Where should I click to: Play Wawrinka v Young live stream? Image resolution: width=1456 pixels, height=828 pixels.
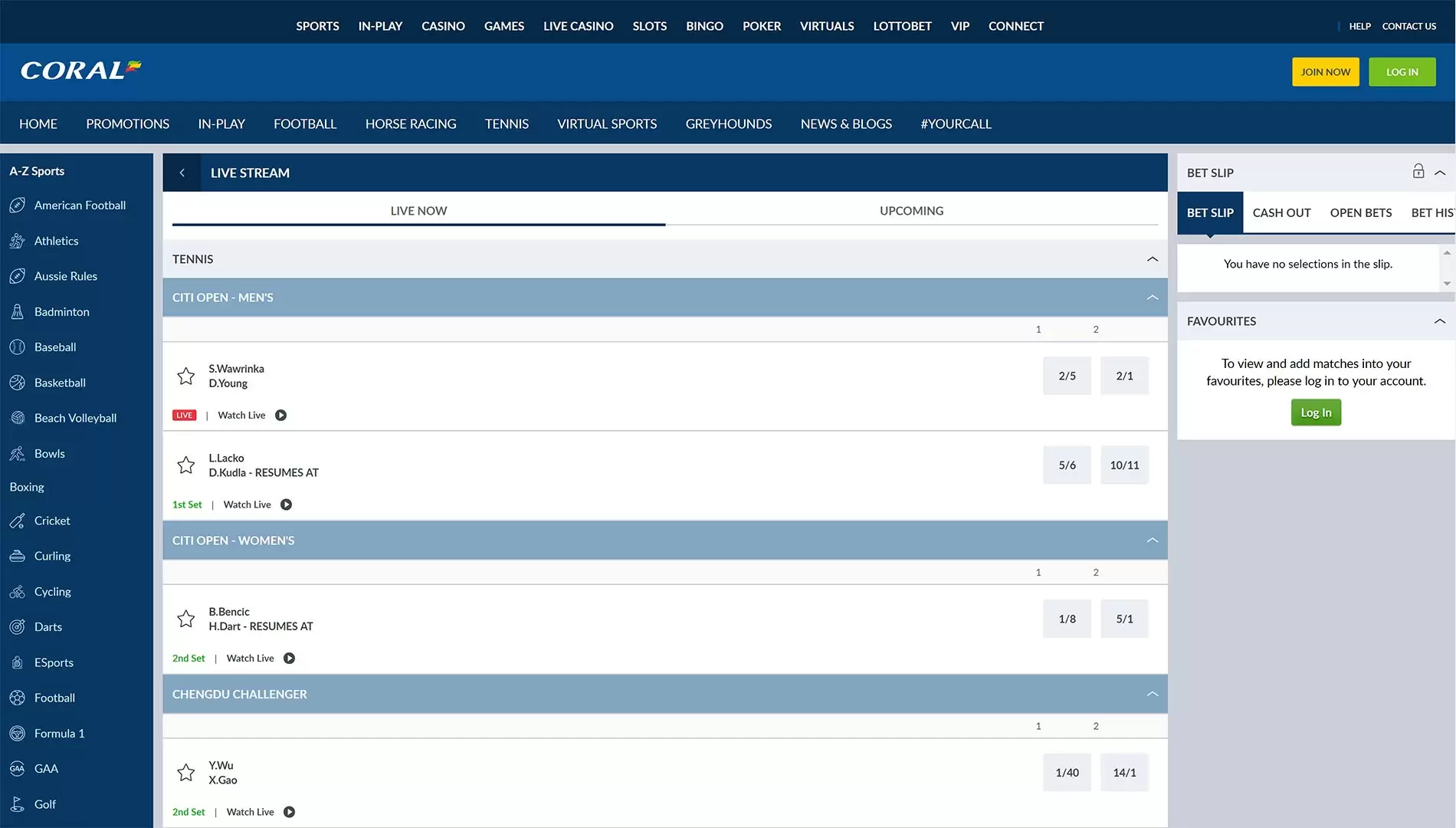(x=281, y=416)
